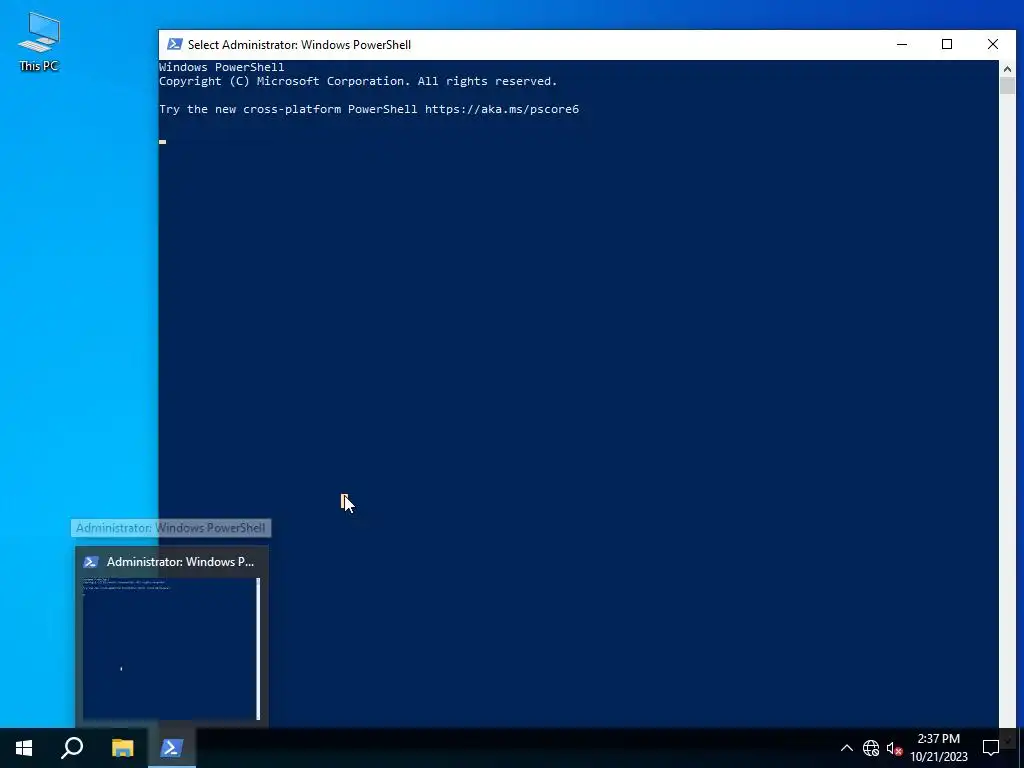This screenshot has height=768, width=1024.
Task: Click the muted speaker tray icon
Action: [x=894, y=748]
